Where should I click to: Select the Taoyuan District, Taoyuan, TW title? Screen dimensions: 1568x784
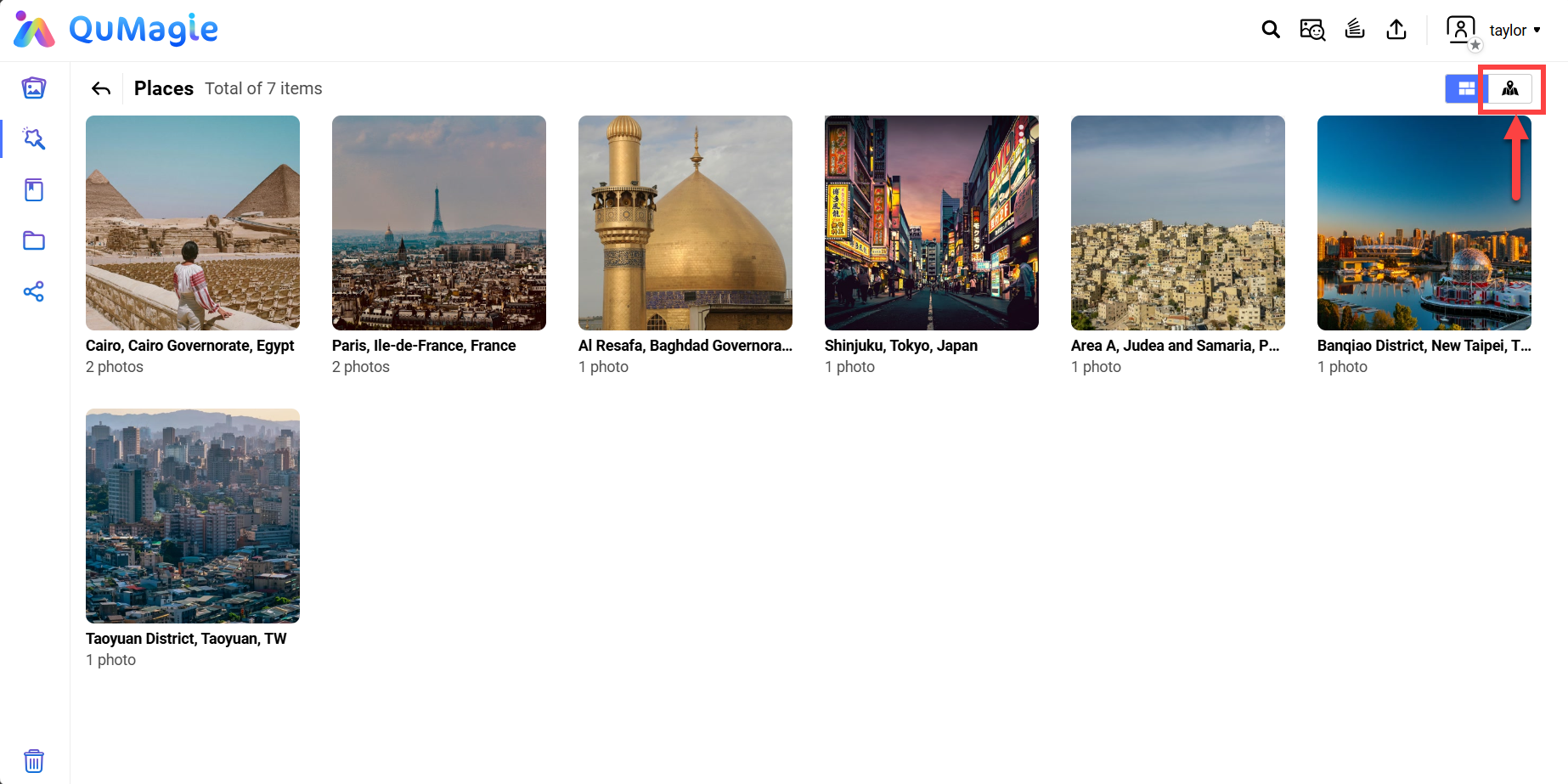[186, 639]
